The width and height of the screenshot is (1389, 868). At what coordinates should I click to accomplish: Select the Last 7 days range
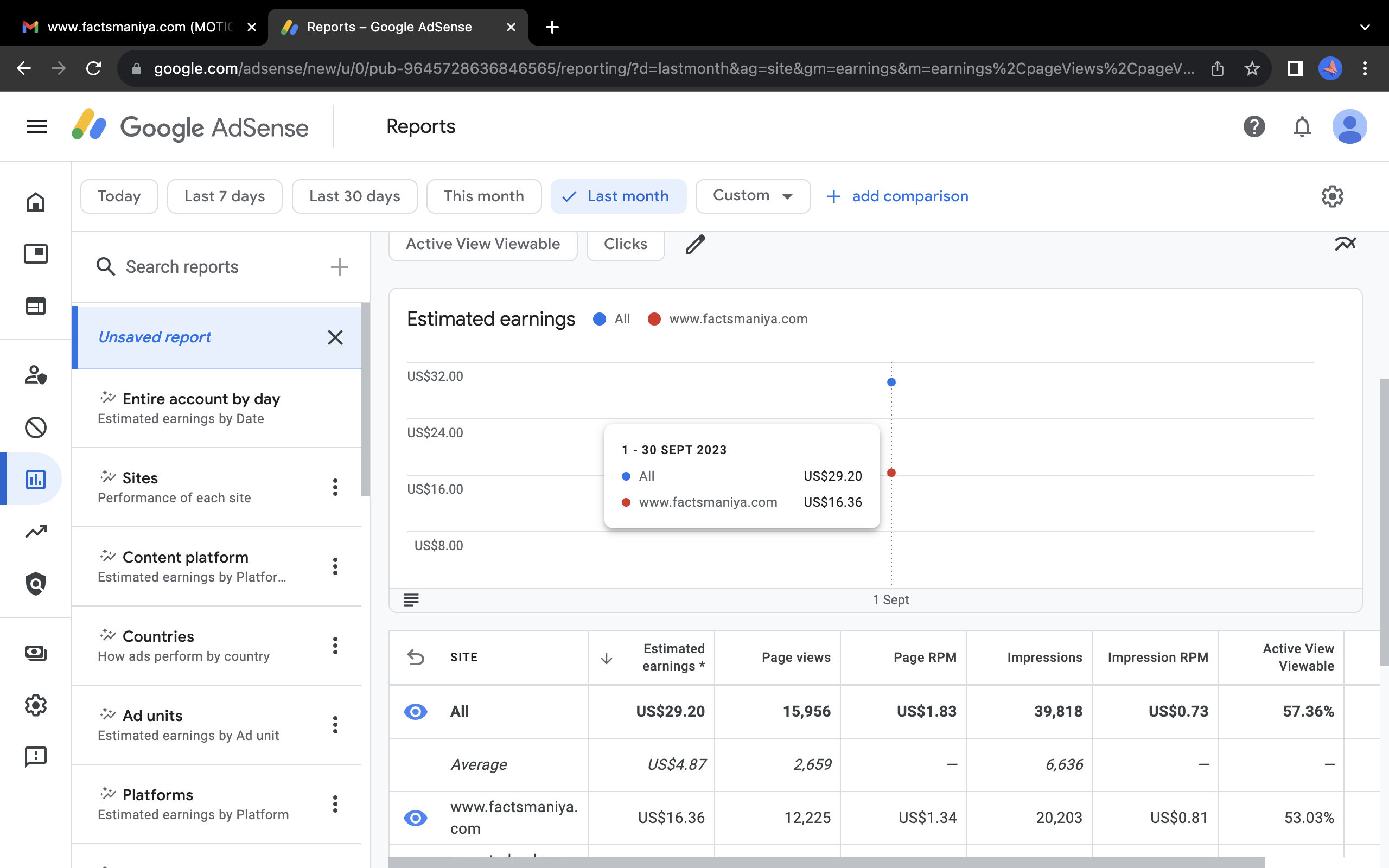click(225, 196)
